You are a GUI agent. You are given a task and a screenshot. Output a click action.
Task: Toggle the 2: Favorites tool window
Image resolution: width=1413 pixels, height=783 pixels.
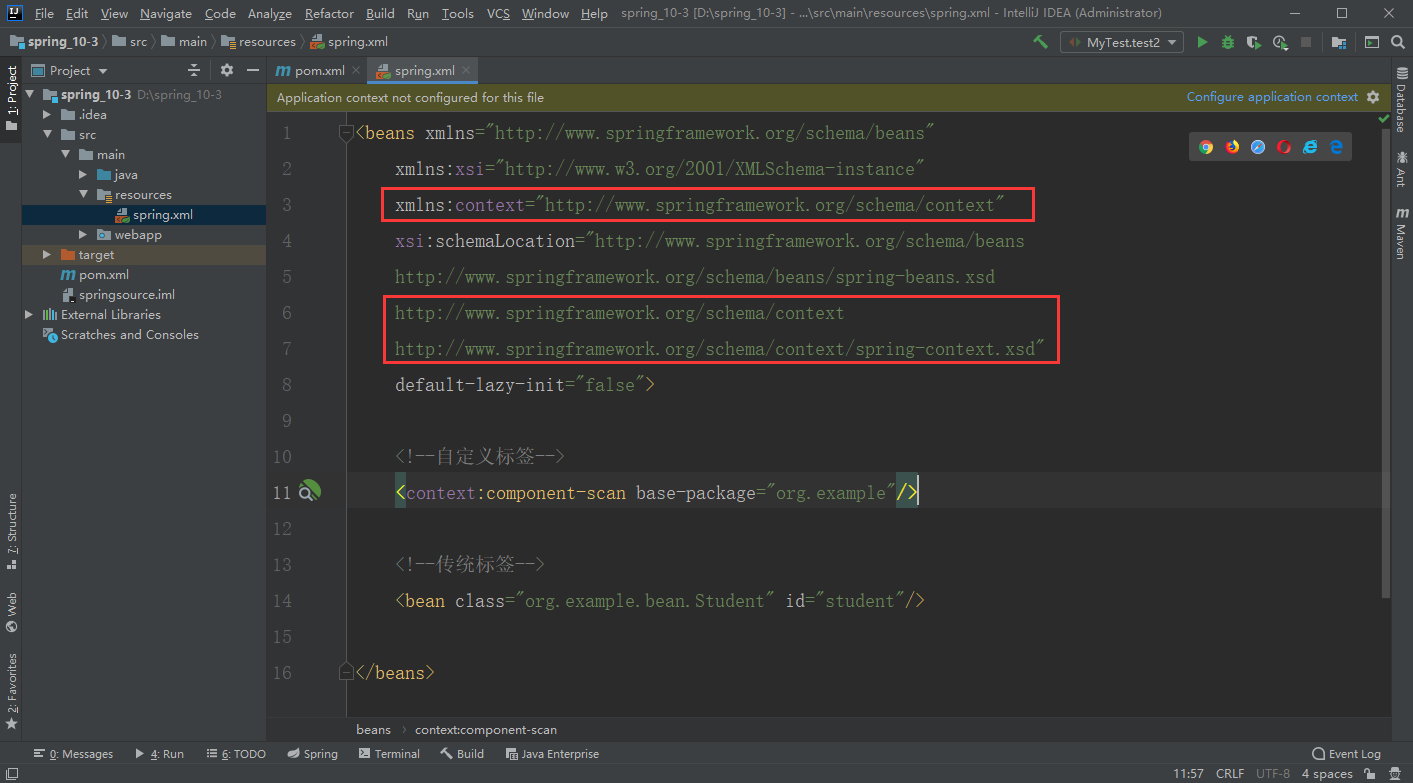(11, 691)
